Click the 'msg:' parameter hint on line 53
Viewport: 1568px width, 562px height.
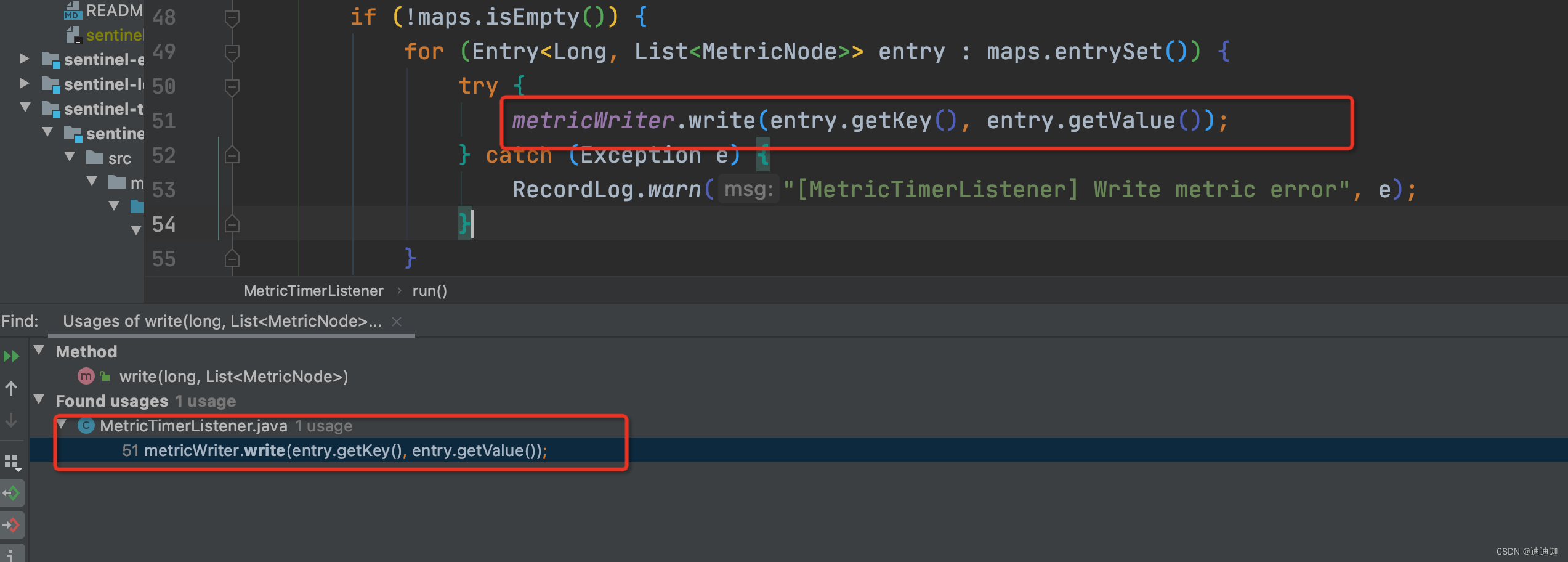[x=749, y=189]
